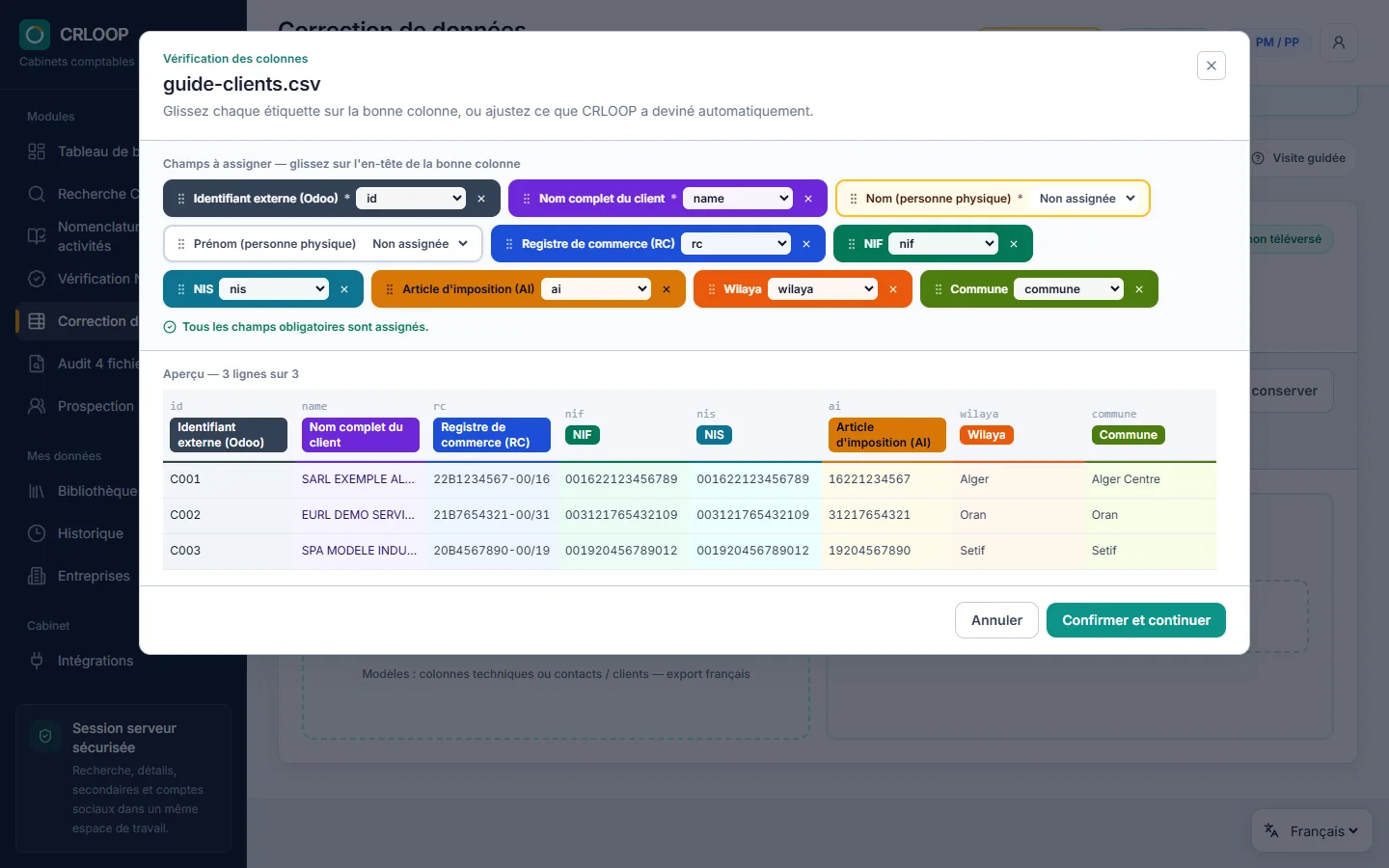Click the drag handle on the NIF chip
Viewport: 1389px width, 868px height.
tap(851, 244)
